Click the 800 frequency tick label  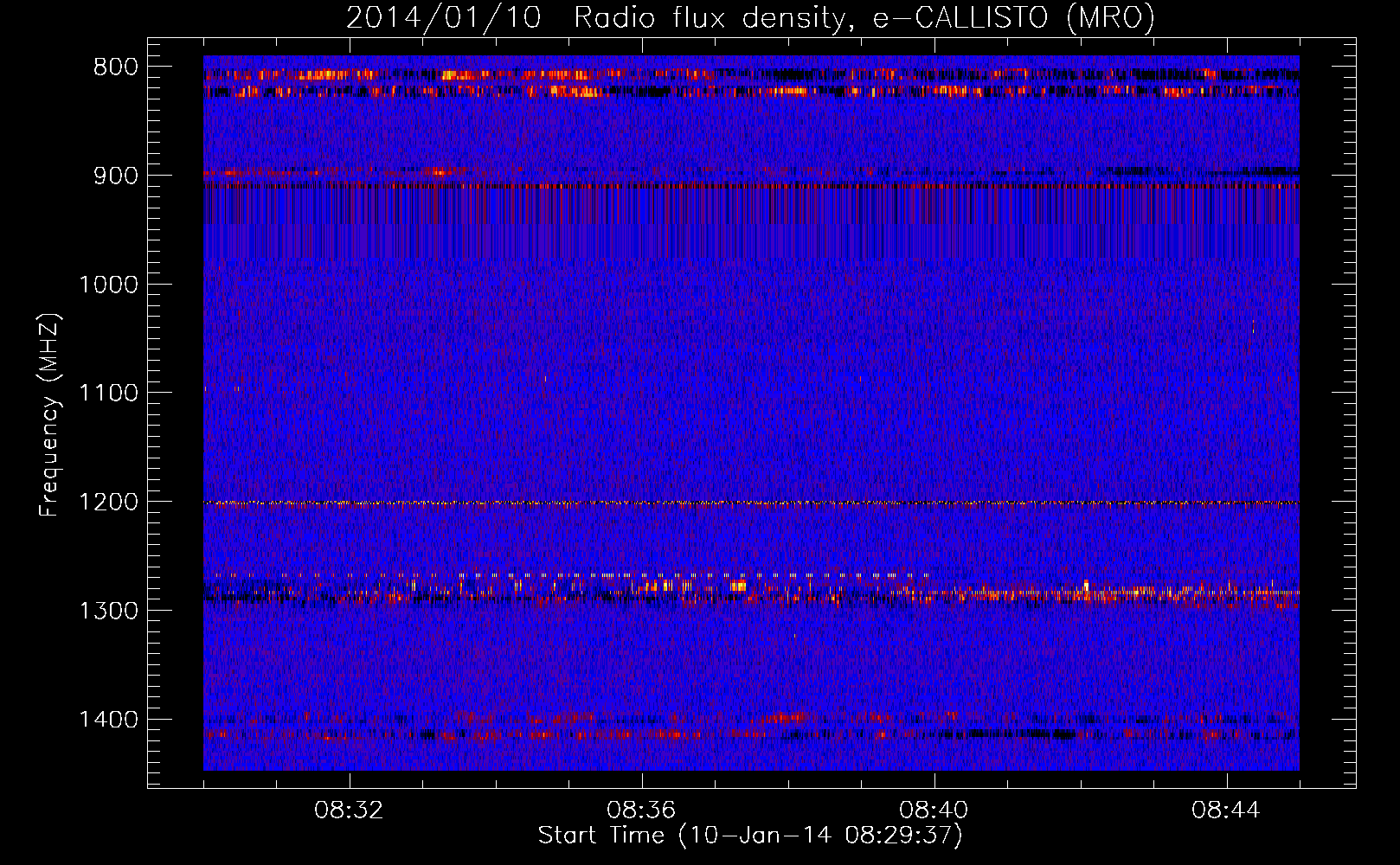pos(116,67)
